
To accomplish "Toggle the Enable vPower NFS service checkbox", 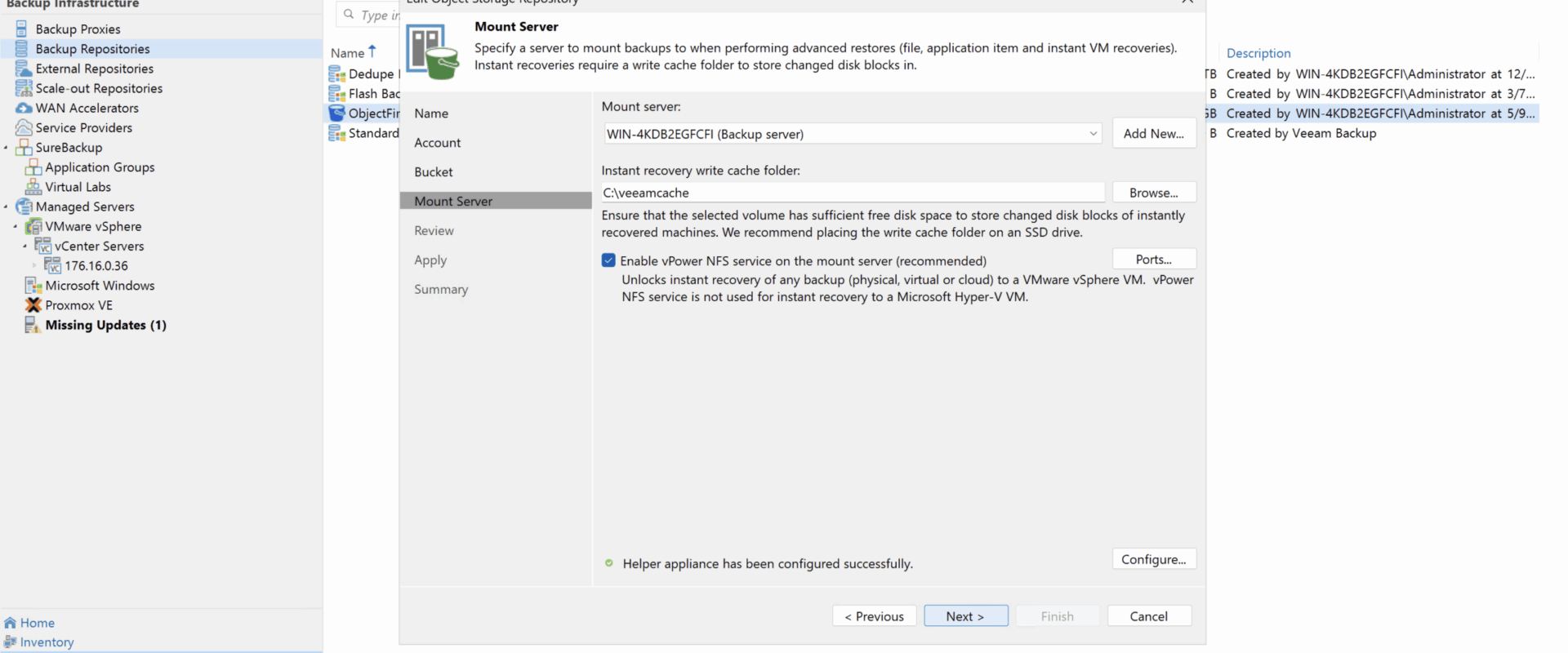I will 608,260.
